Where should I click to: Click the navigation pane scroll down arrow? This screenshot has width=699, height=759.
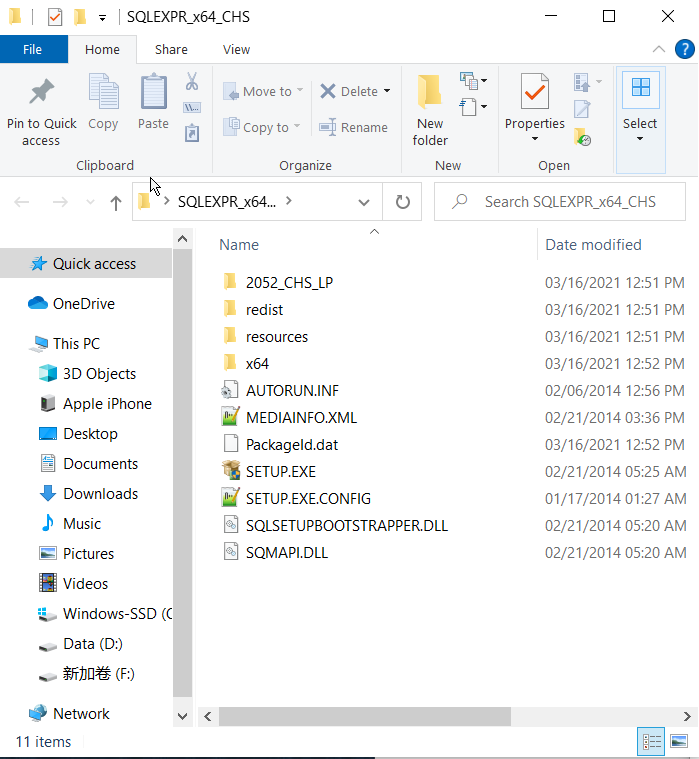(182, 716)
